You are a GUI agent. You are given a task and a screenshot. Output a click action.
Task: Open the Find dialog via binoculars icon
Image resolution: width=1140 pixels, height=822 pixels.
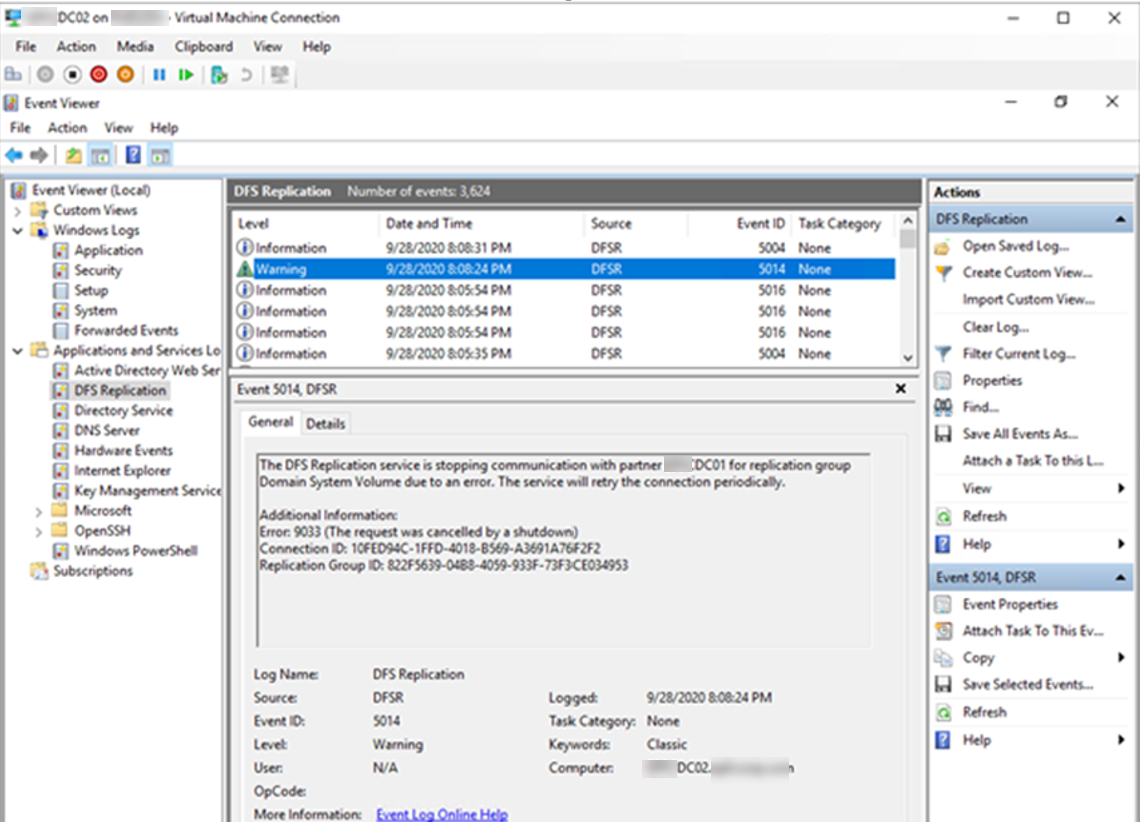coord(941,406)
